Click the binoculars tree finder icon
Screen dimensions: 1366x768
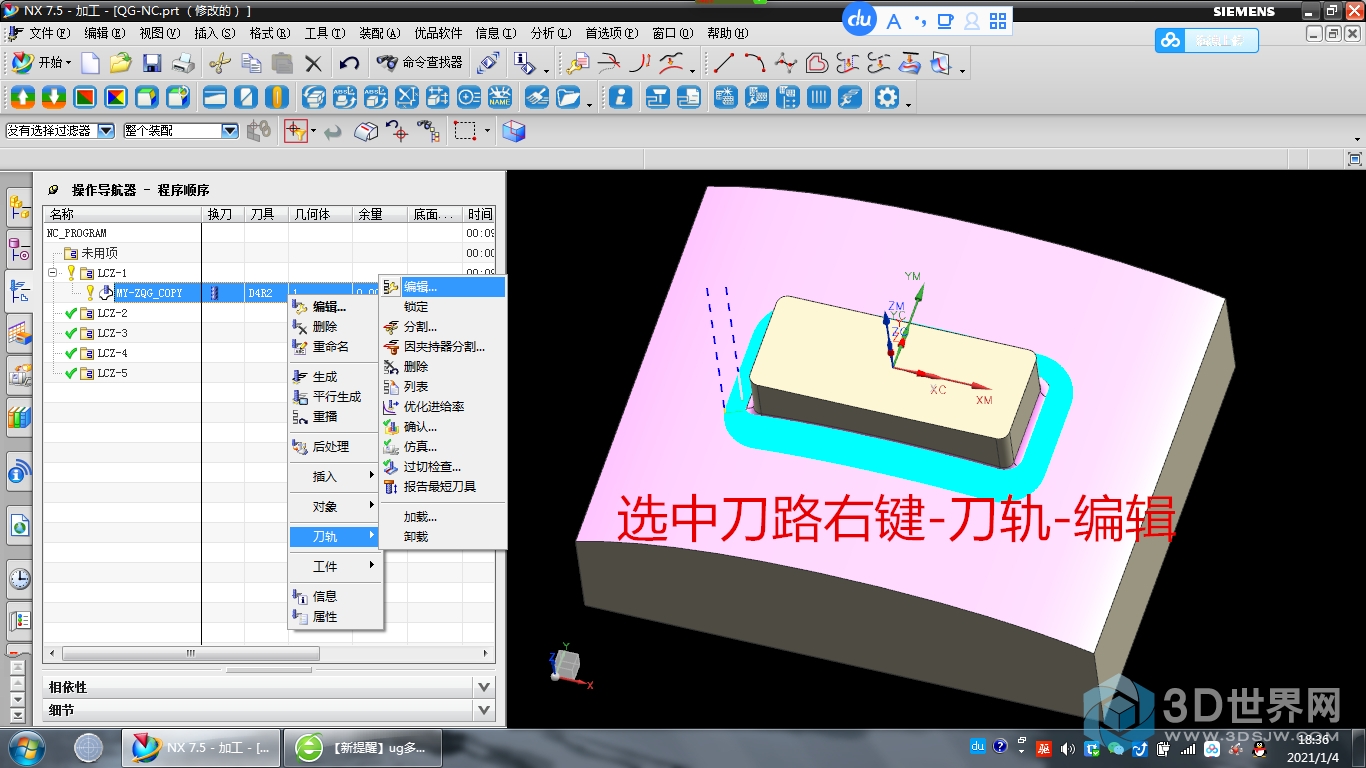coord(428,130)
